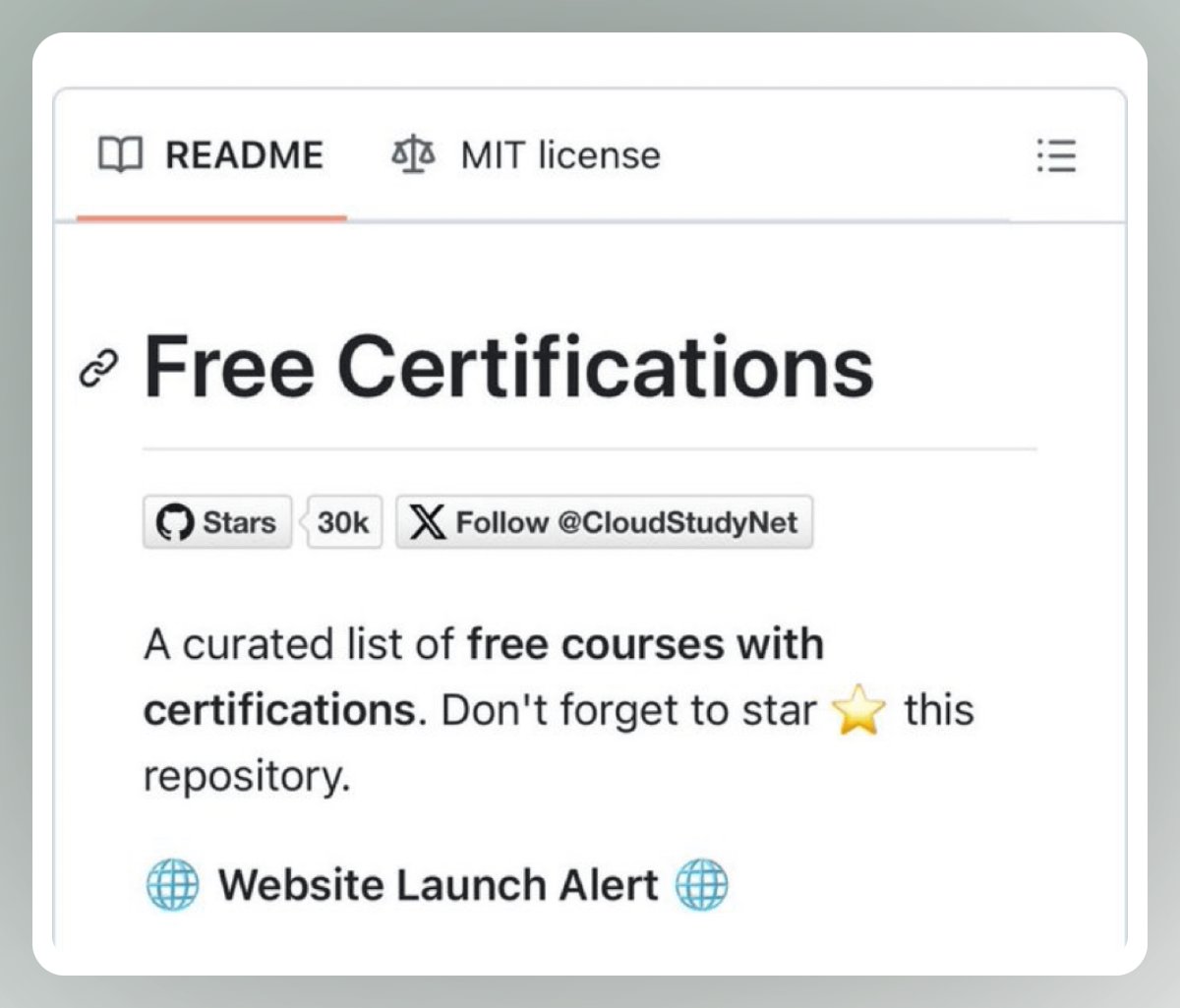The height and width of the screenshot is (1008, 1180).
Task: Click the star emoji in description
Action: [859, 711]
